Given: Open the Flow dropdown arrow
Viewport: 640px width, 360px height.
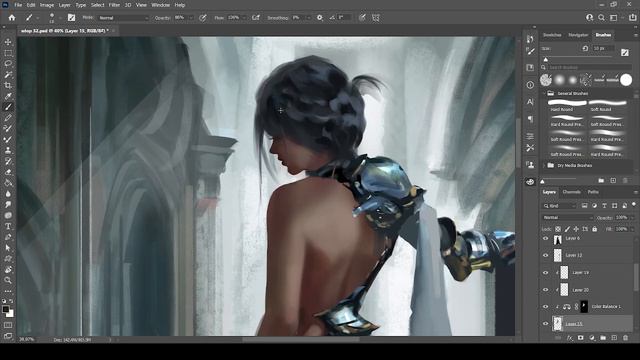Looking at the screenshot, I should click(x=244, y=18).
